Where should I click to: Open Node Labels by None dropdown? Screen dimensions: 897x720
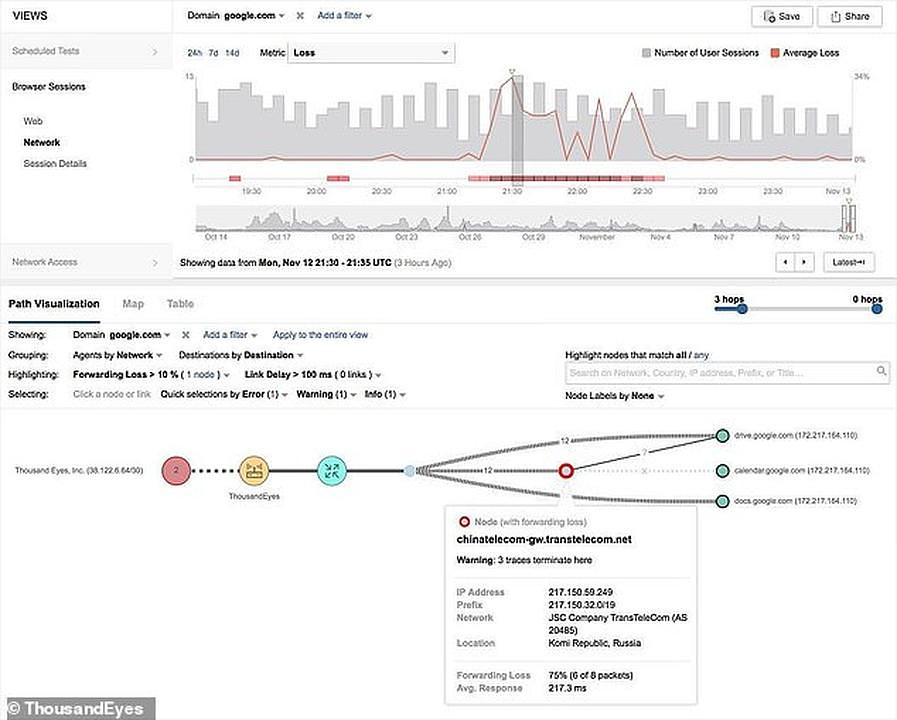(x=614, y=395)
